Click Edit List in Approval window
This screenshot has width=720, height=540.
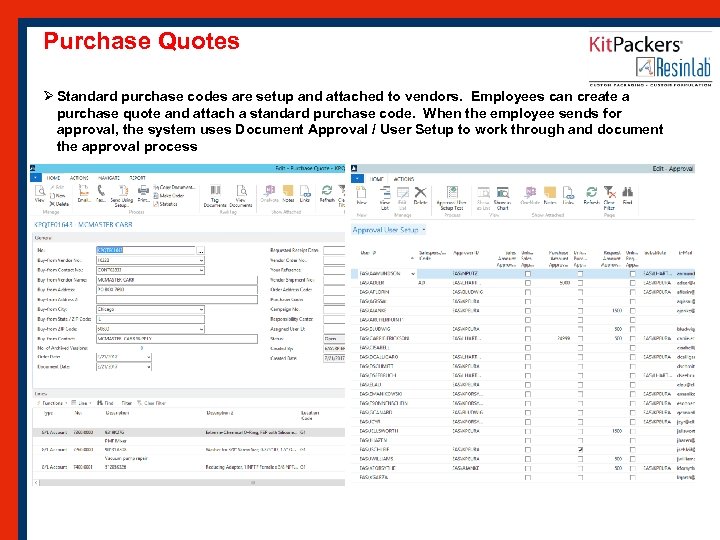pos(403,197)
